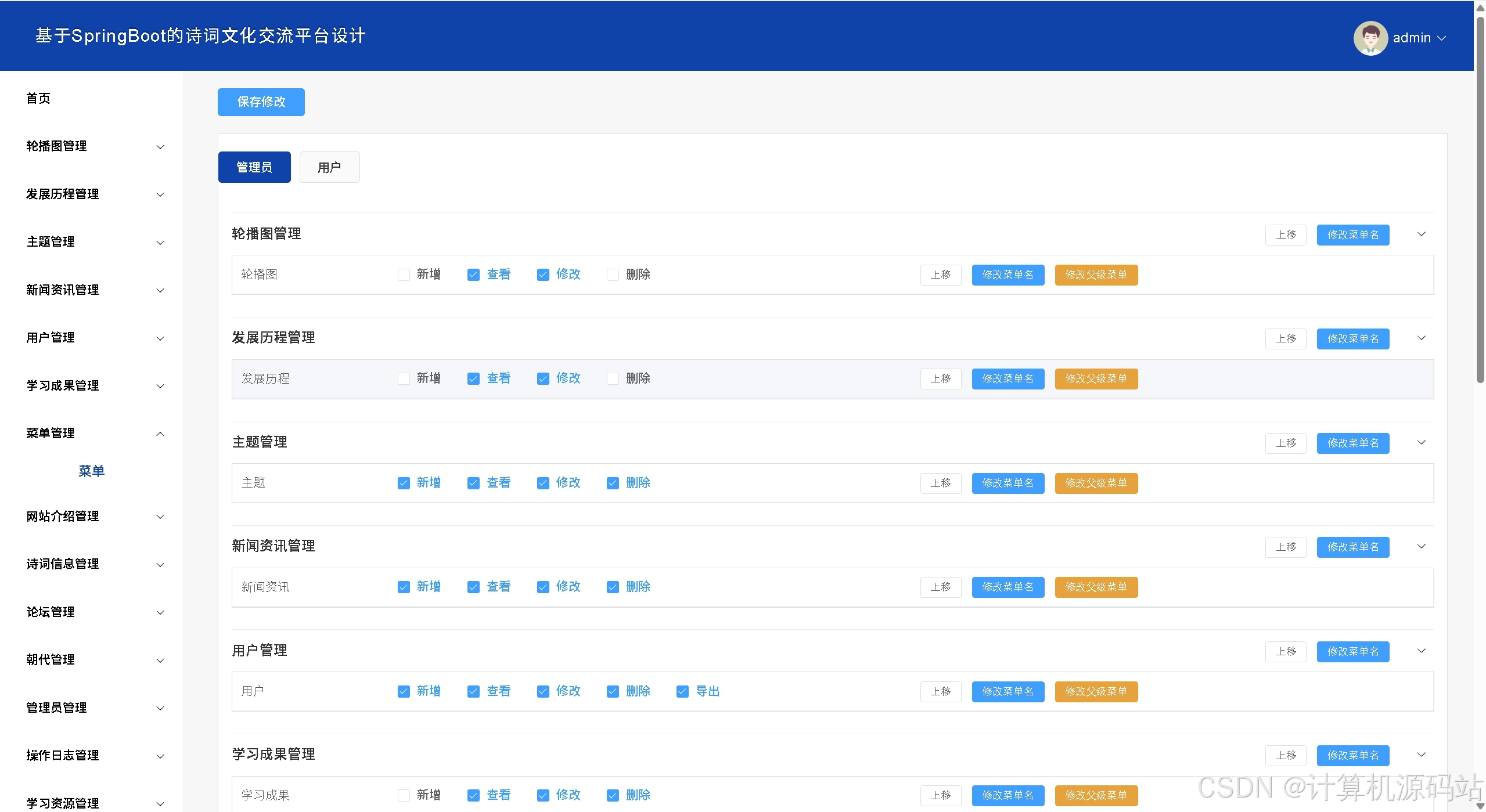Click 上移 for 主题管理 section
Image resolution: width=1486 pixels, height=812 pixels.
click(x=1286, y=443)
